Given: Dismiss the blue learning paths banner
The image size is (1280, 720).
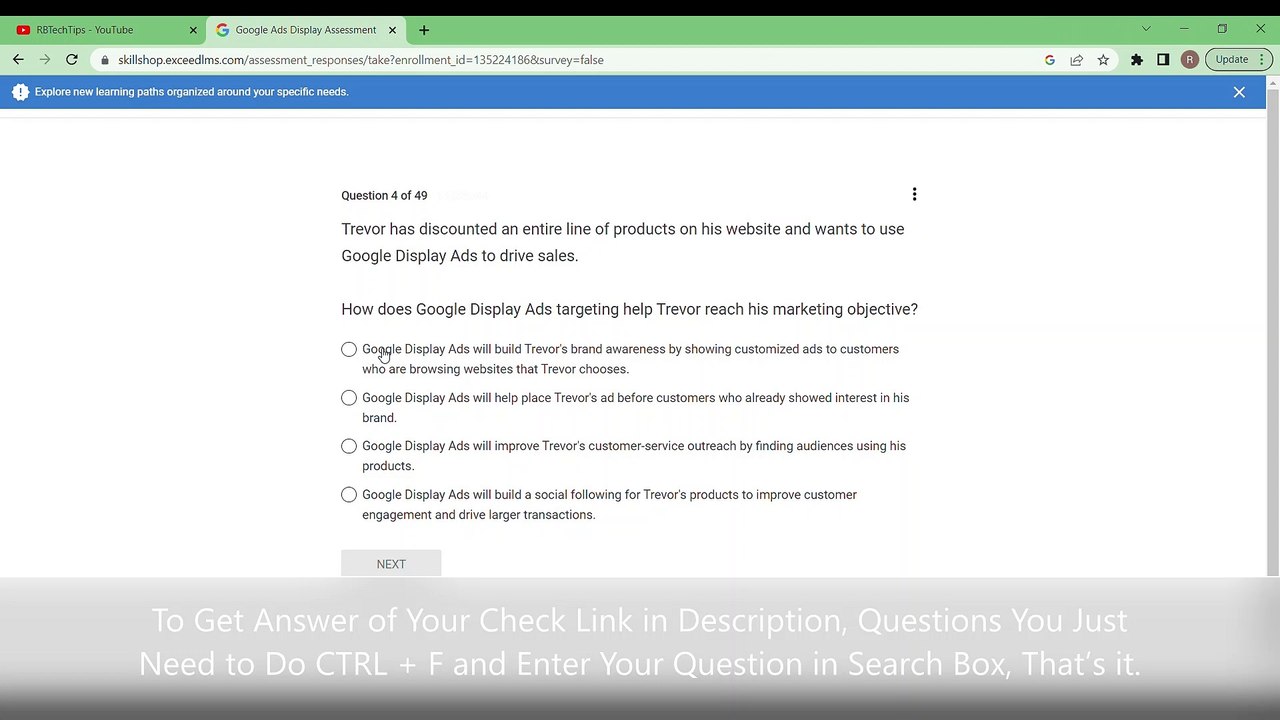Looking at the screenshot, I should click(x=1239, y=92).
